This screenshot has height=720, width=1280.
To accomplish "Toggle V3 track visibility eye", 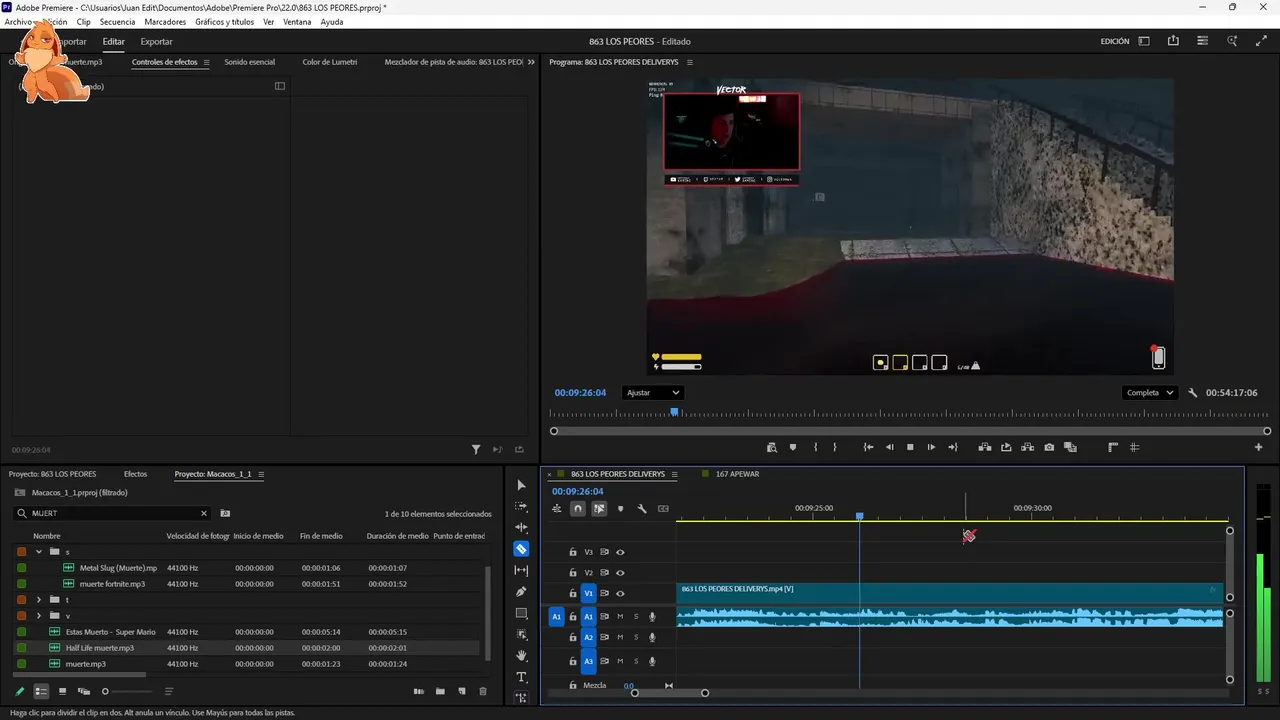I will coord(620,552).
